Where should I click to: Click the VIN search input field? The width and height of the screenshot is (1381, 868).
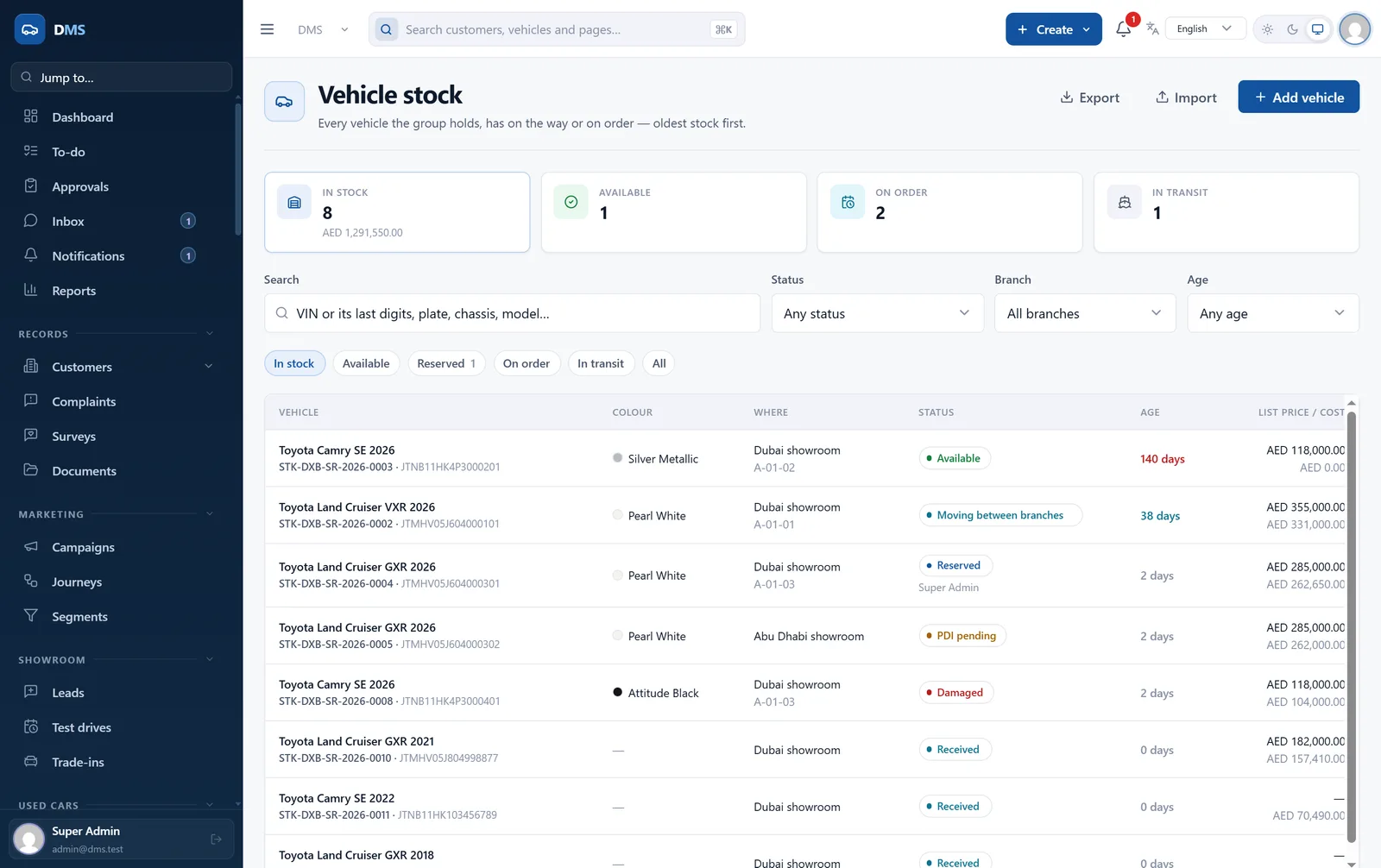pos(512,313)
